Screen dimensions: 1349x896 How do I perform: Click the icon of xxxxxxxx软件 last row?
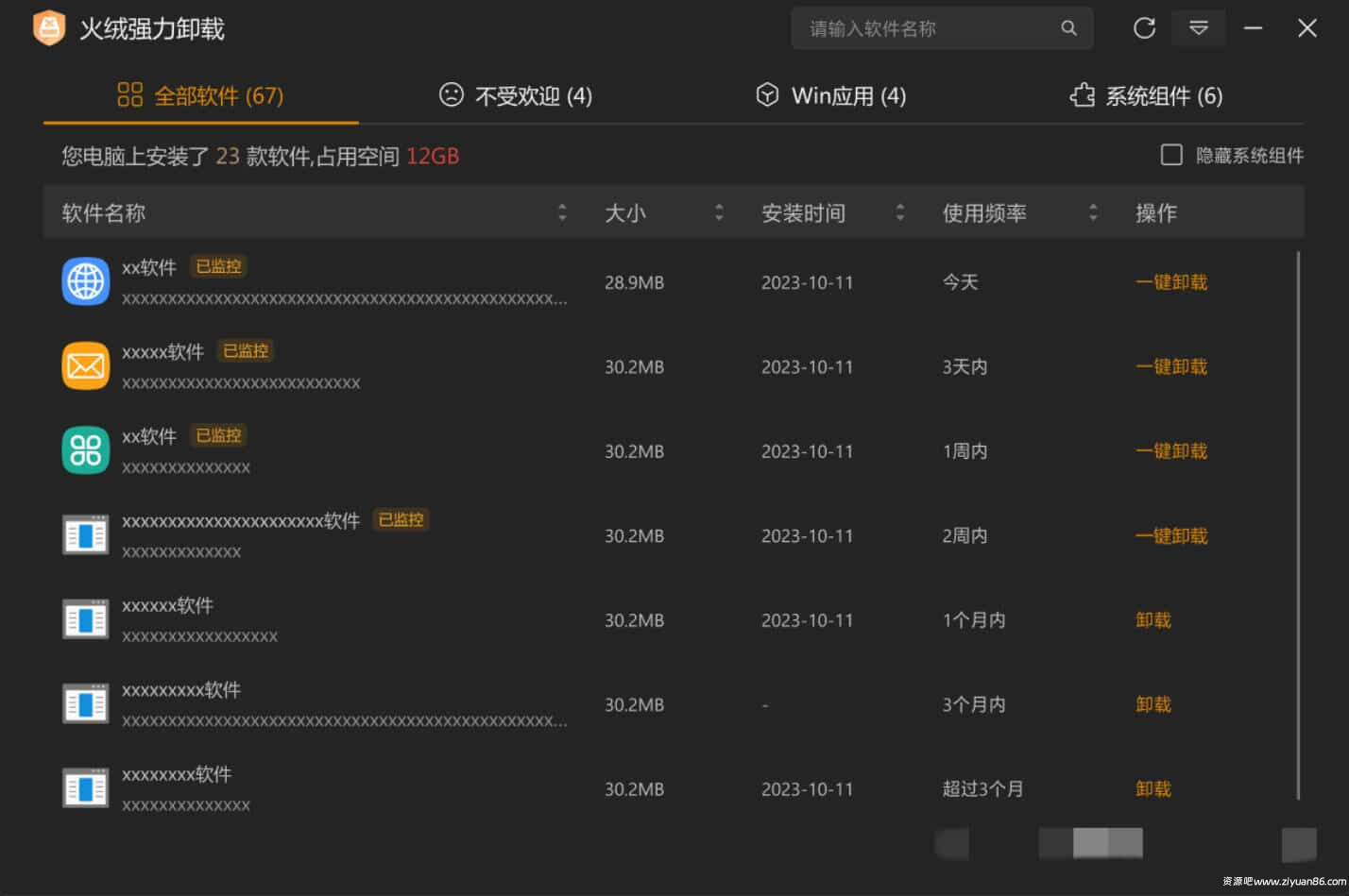86,788
